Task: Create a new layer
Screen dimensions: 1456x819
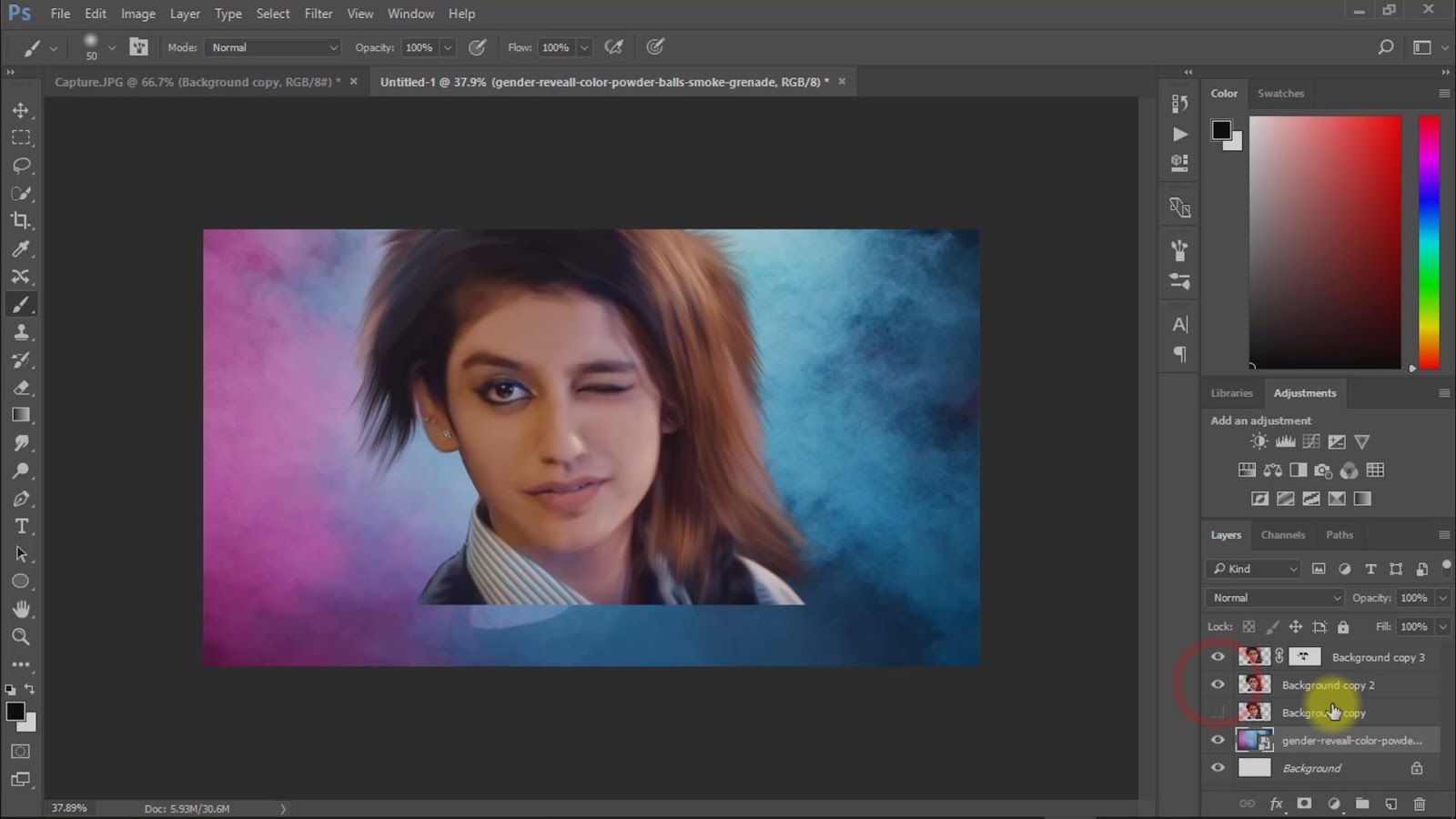Action: [1391, 804]
